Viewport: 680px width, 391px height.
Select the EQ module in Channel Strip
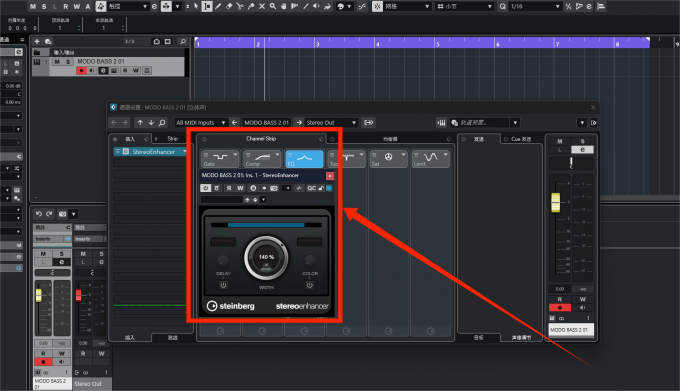[304, 159]
